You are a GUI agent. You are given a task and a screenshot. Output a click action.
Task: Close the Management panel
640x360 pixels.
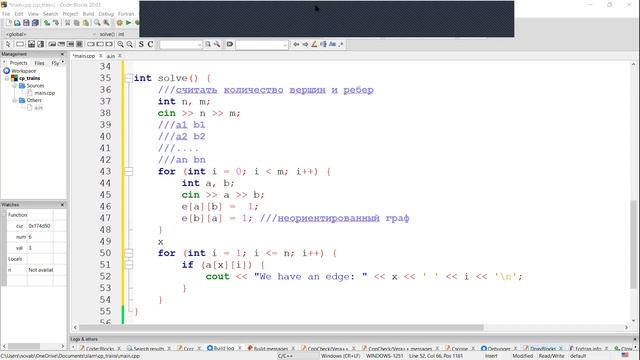(62, 54)
